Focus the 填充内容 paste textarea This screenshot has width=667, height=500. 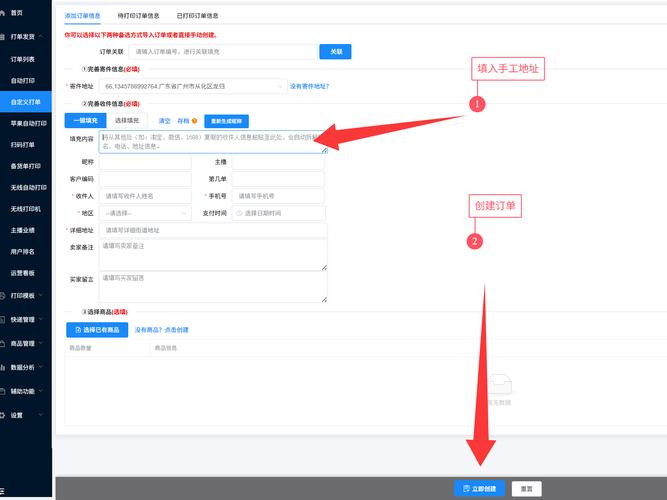213,142
